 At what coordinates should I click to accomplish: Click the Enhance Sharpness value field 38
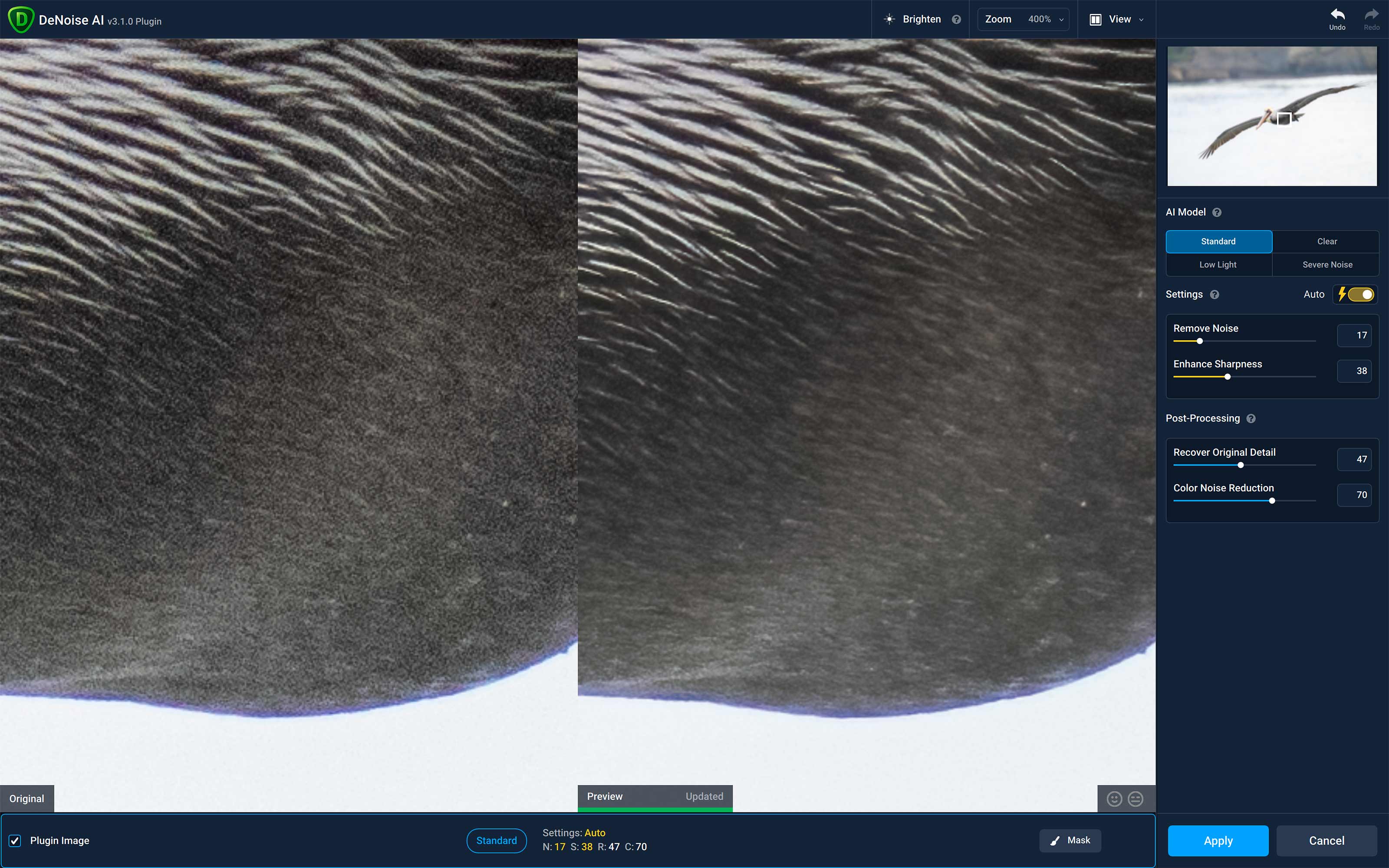(1355, 371)
